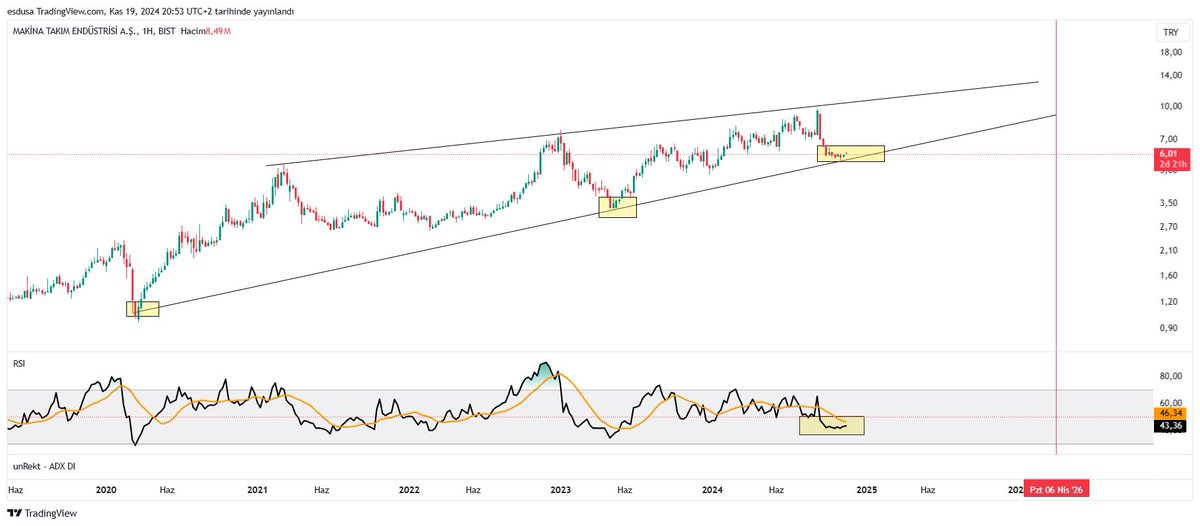Click the 2023 time axis label
The image size is (1200, 526).
560,490
